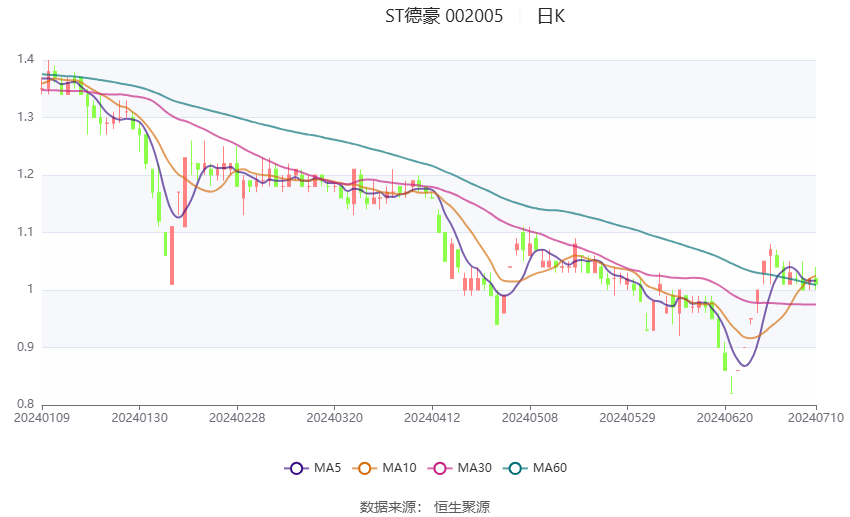This screenshot has height=517, width=850.
Task: Click the orange MA10 legend circle marker
Action: (365, 468)
